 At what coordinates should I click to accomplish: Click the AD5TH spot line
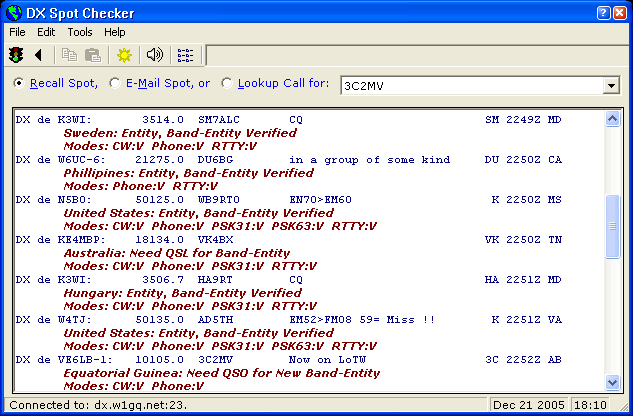click(x=288, y=320)
